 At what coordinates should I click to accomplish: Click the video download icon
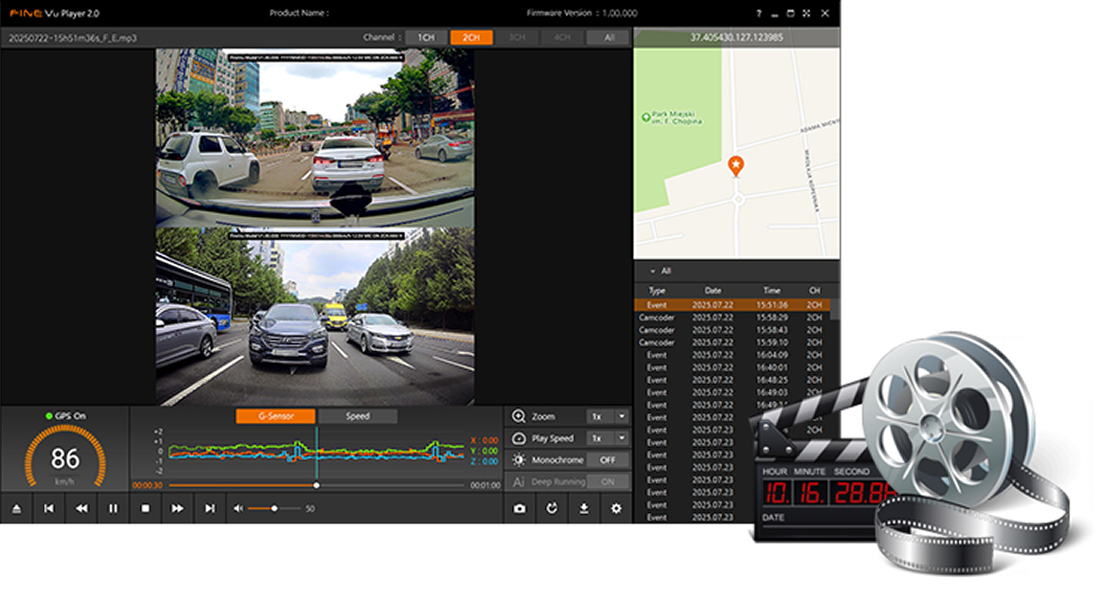(584, 508)
